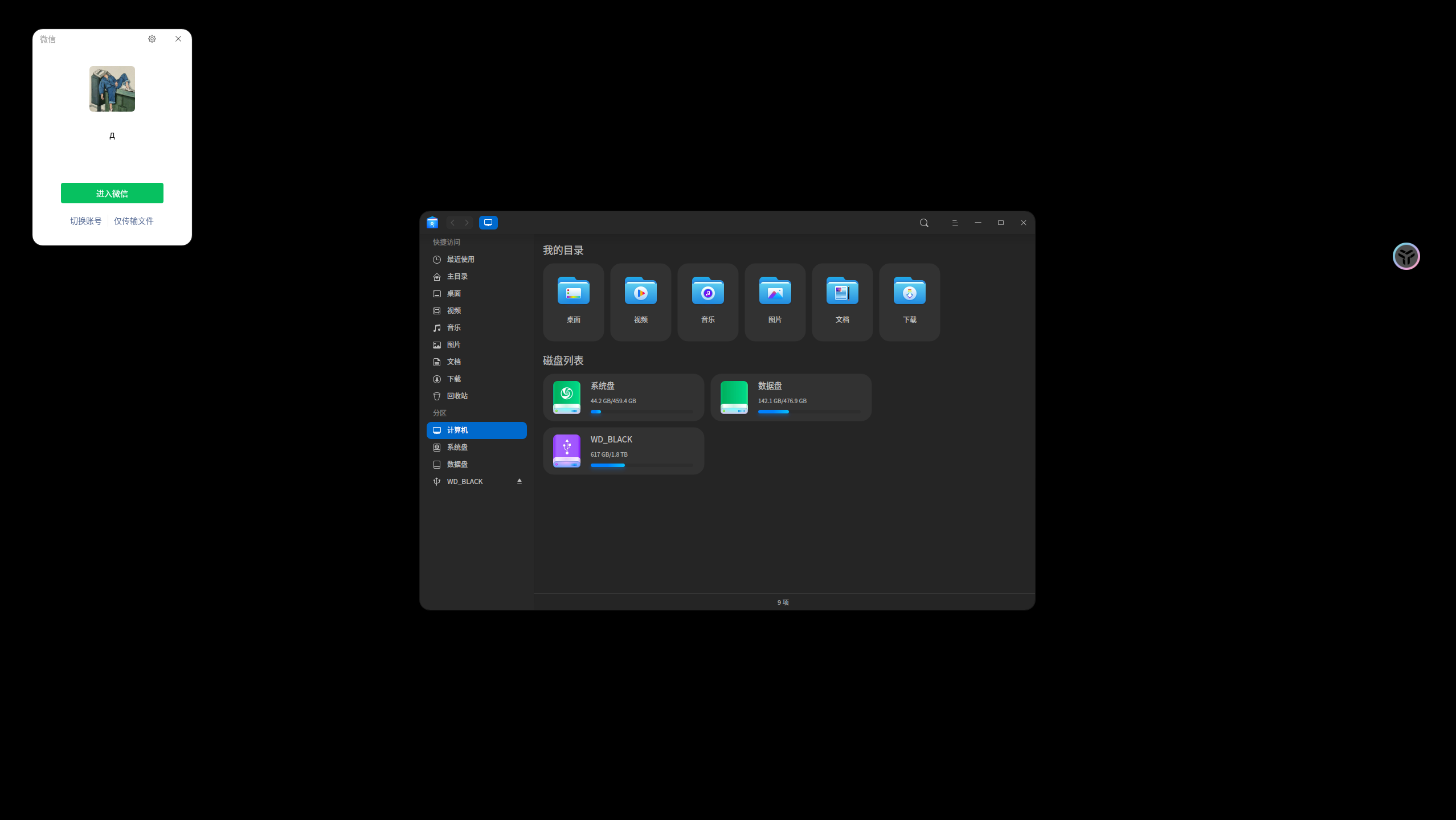Click the 切换账号 link
Screen dimensions: 1456x820
[x=85, y=221]
